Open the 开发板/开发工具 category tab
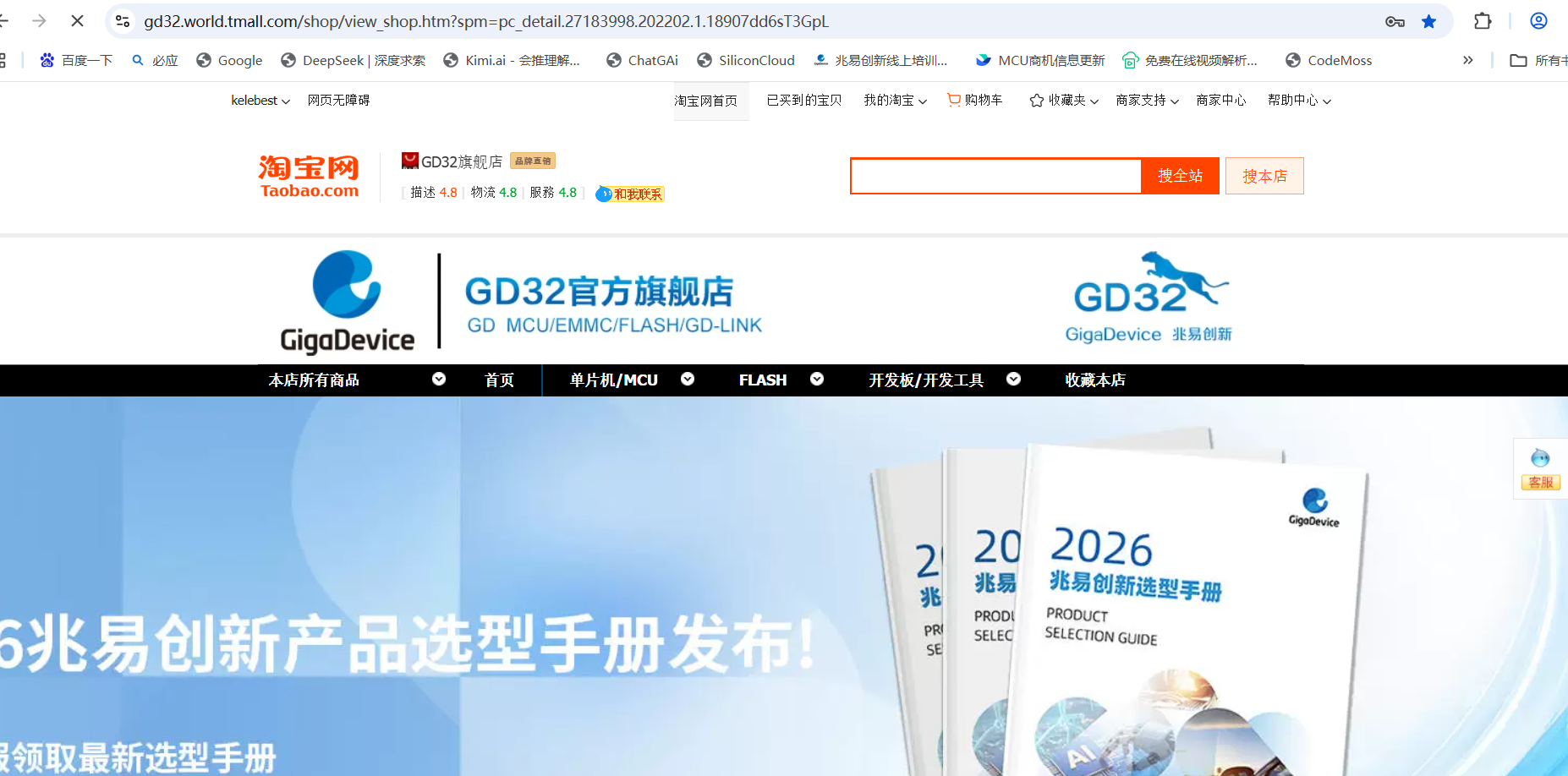 coord(926,380)
